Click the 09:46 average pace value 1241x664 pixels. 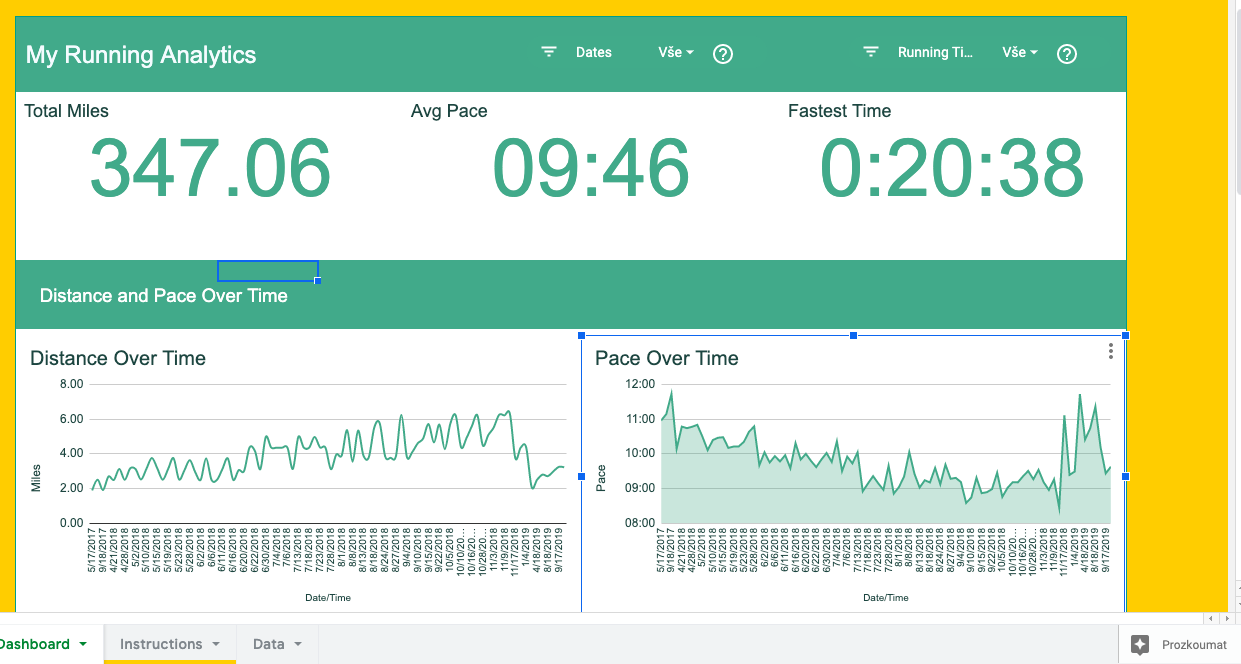pyautogui.click(x=591, y=168)
